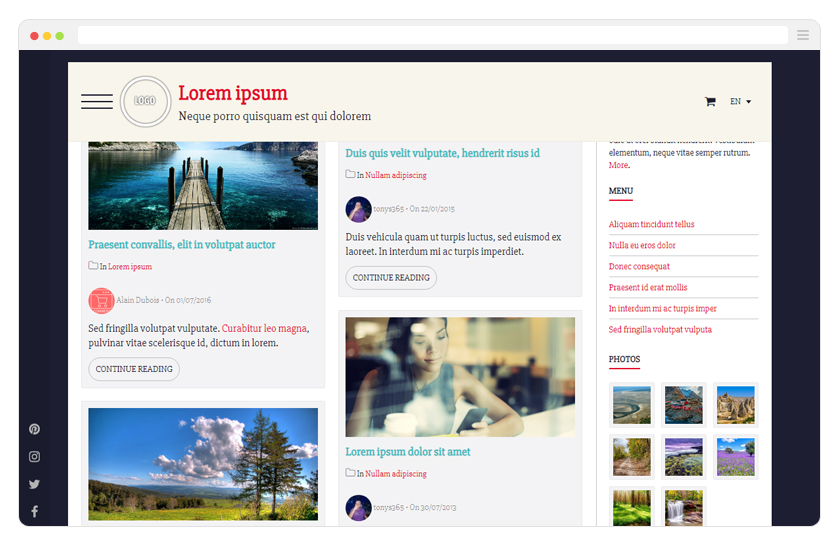840x546 pixels.
Task: Select 'Sed fringilla volutpat vulputa' menu item
Action: pos(660,330)
